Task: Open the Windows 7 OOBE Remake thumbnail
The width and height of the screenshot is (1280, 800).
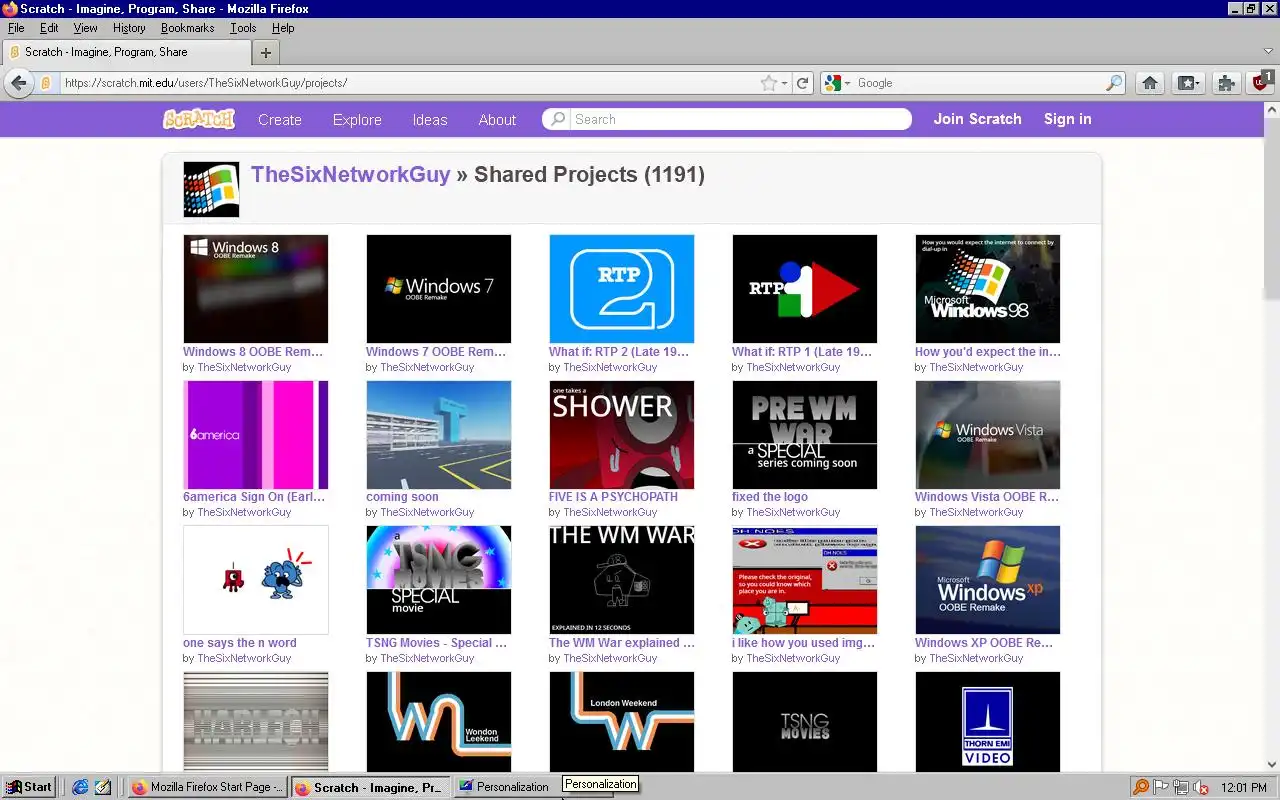Action: [439, 289]
